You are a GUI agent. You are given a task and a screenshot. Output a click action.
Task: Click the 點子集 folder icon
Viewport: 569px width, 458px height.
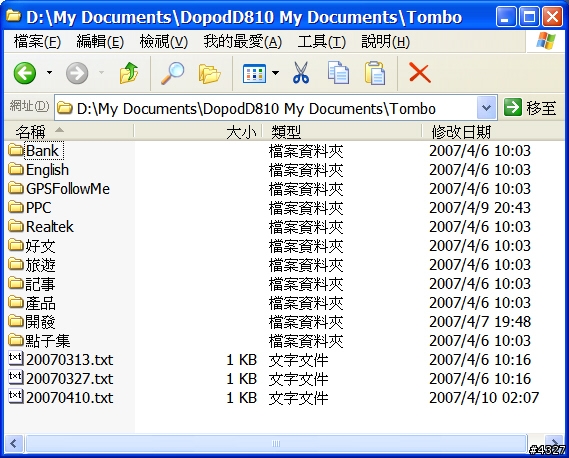point(16,340)
